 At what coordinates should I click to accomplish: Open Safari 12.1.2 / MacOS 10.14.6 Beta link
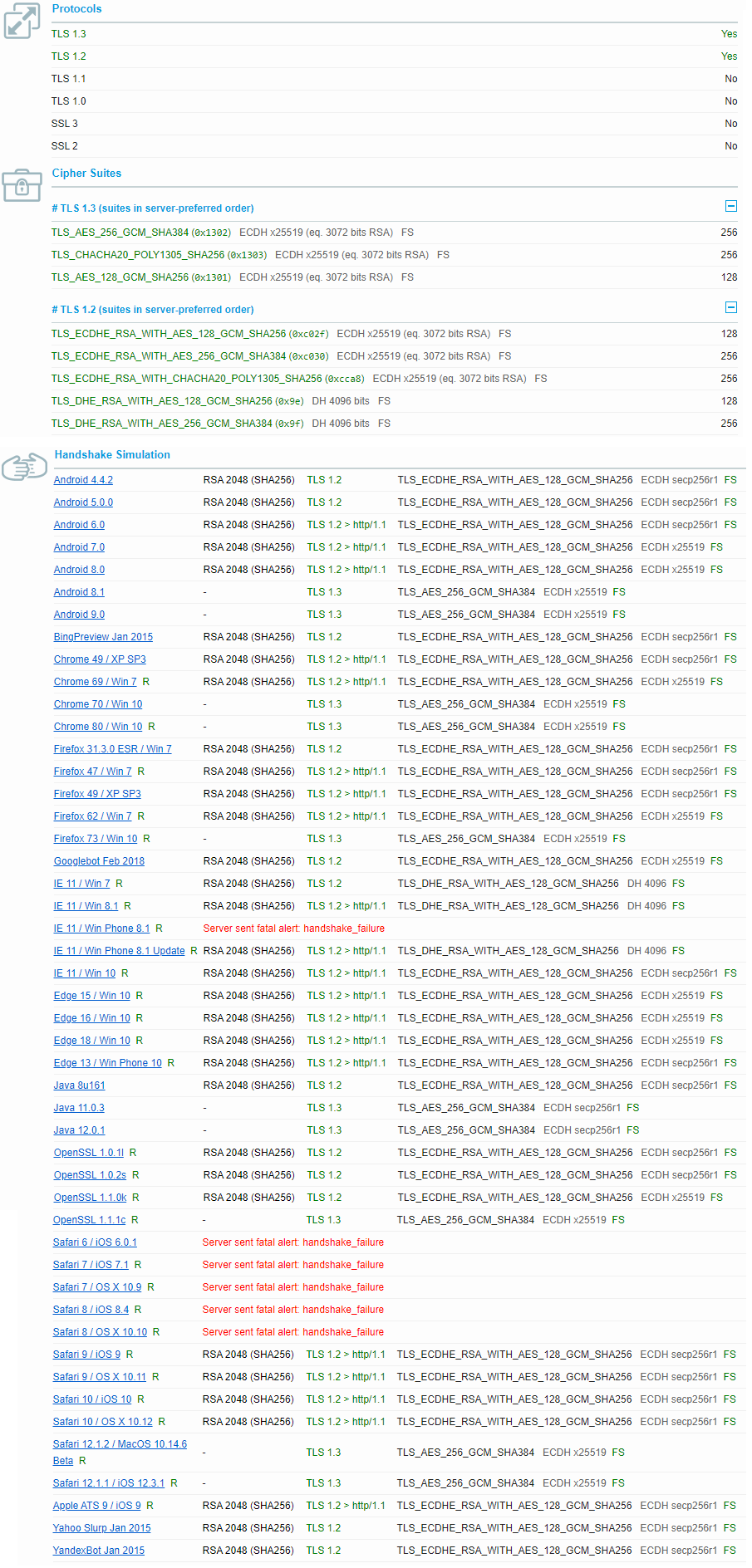coord(120,1444)
